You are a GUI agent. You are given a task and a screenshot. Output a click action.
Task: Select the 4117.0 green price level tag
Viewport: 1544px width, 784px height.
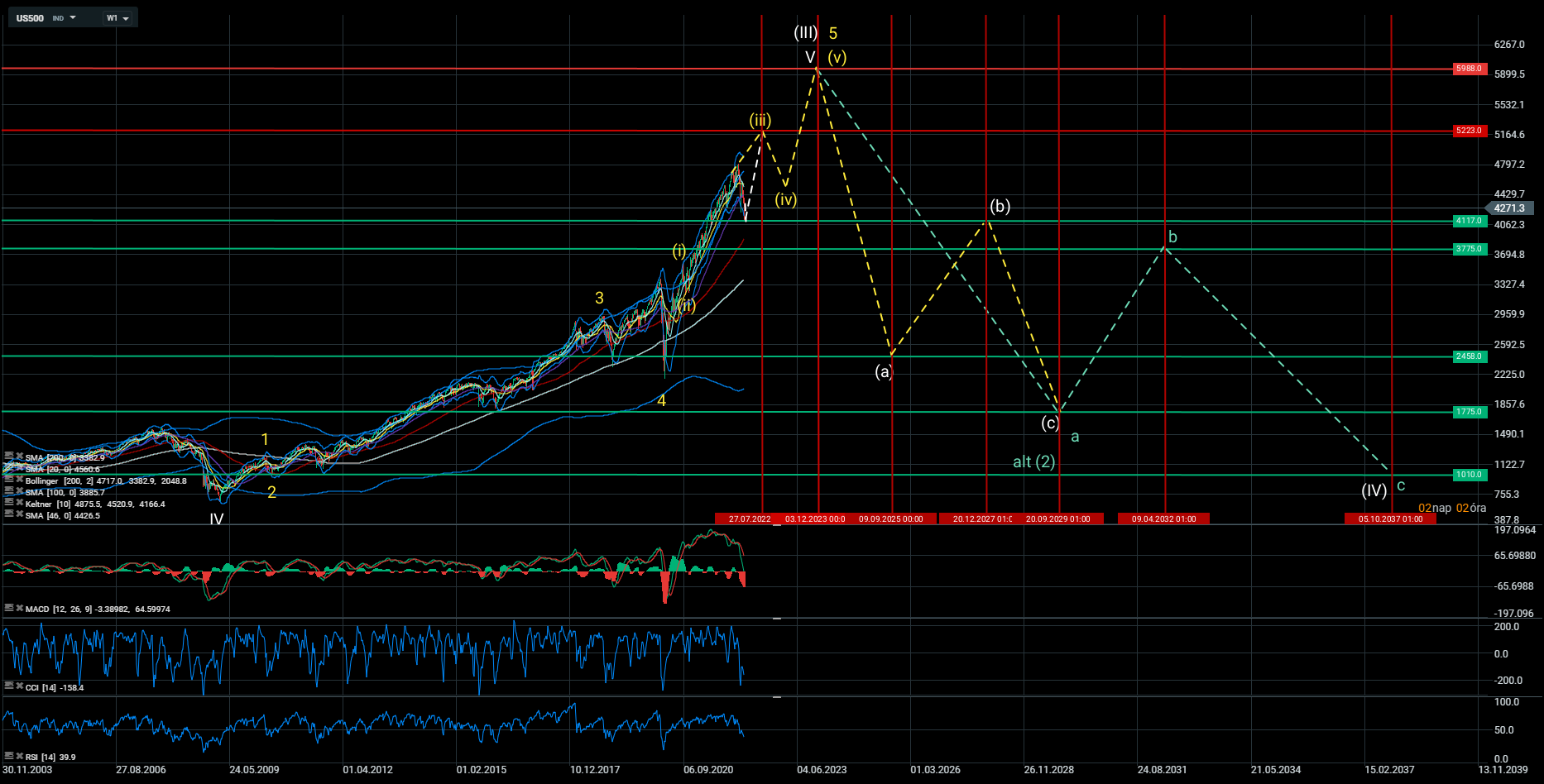pyautogui.click(x=1470, y=221)
